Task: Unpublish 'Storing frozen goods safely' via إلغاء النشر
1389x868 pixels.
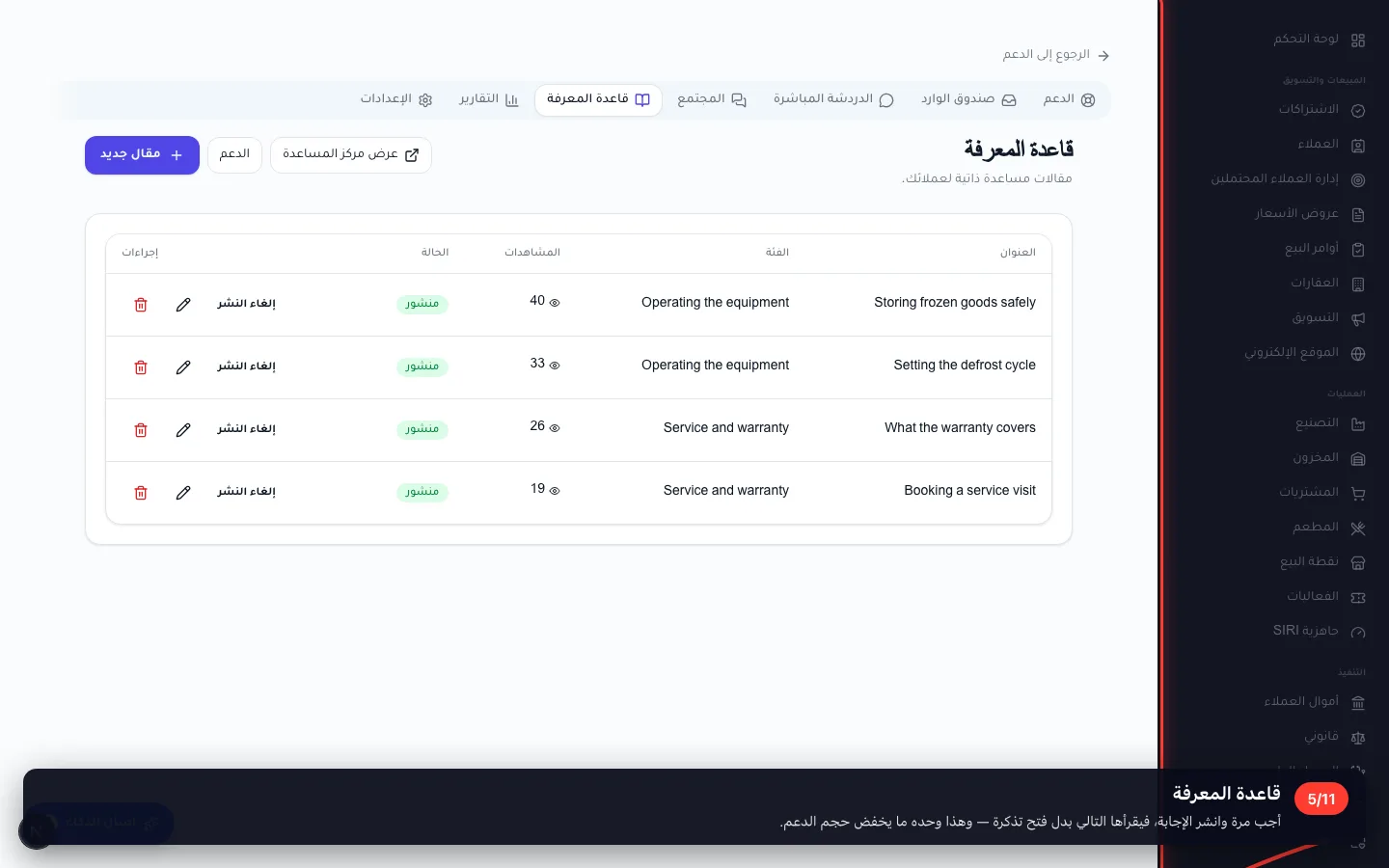Action: (246, 304)
